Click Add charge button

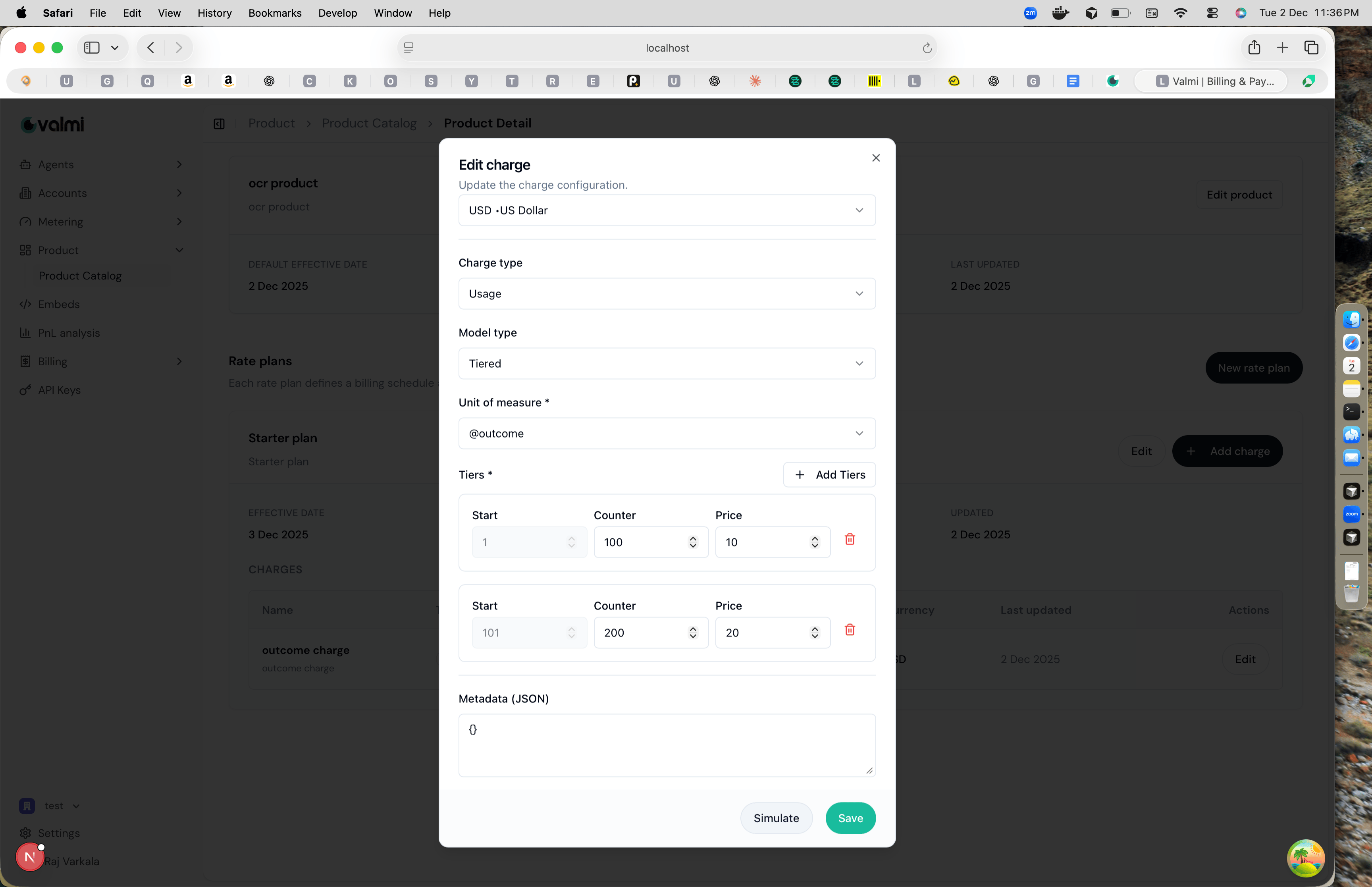[x=1227, y=451]
